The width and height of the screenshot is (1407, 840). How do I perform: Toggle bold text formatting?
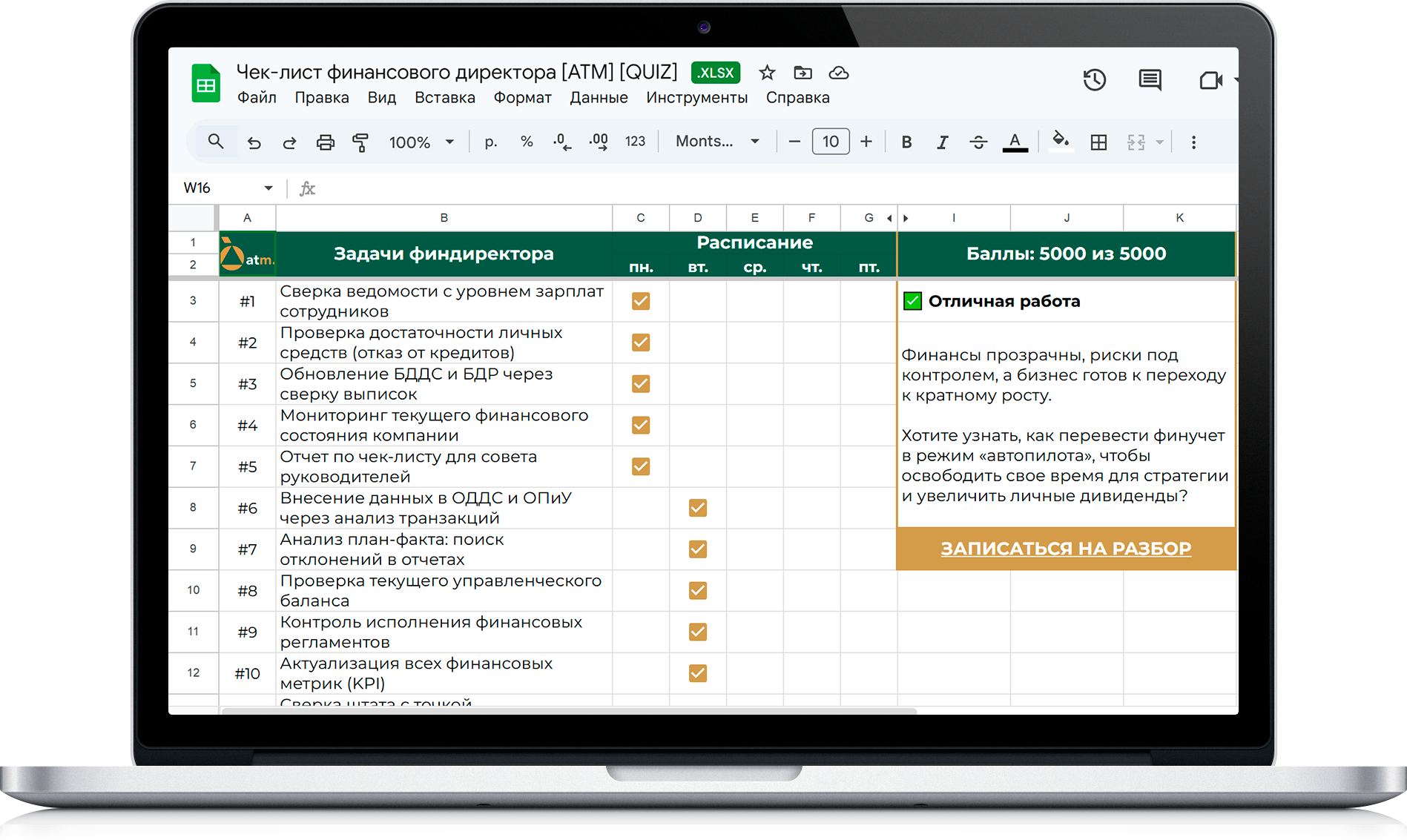[x=906, y=142]
